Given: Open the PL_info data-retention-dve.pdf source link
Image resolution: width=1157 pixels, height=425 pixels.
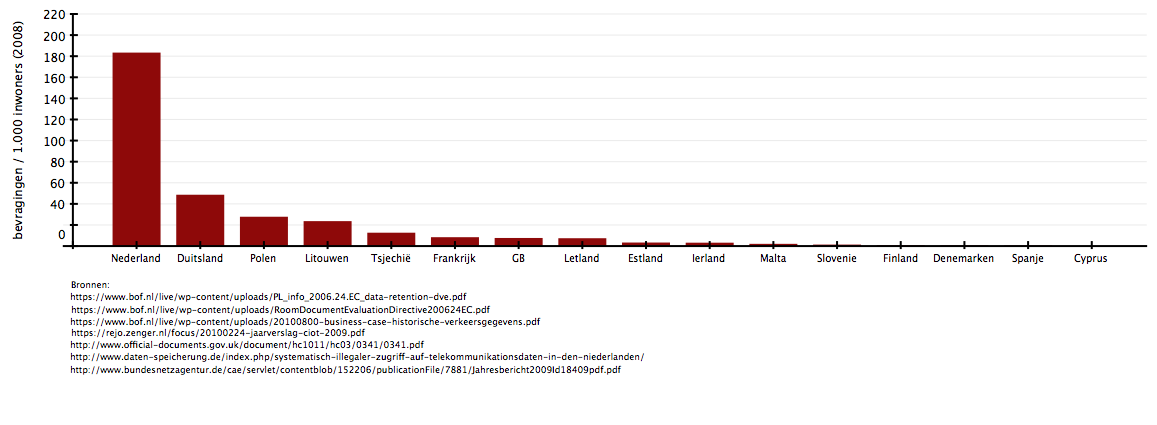Looking at the screenshot, I should point(268,297).
